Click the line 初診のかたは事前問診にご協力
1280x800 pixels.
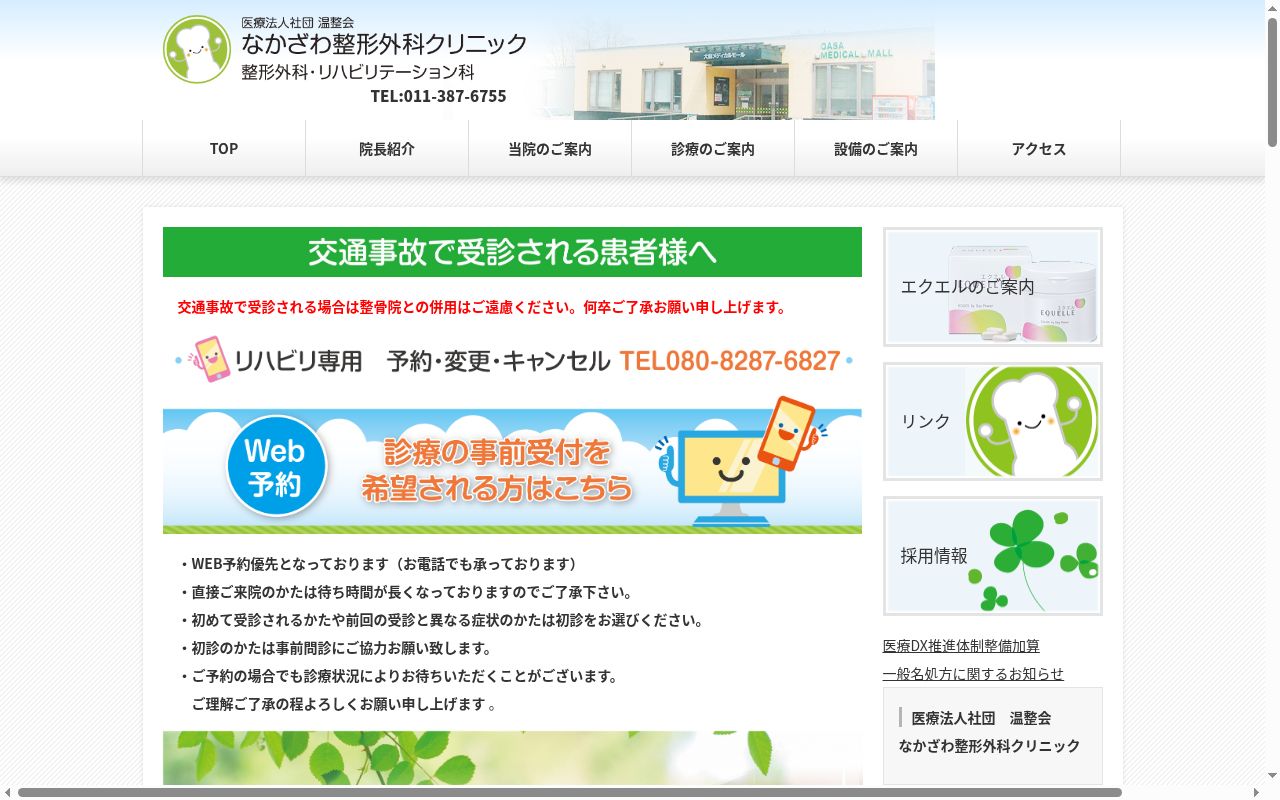[x=336, y=648]
